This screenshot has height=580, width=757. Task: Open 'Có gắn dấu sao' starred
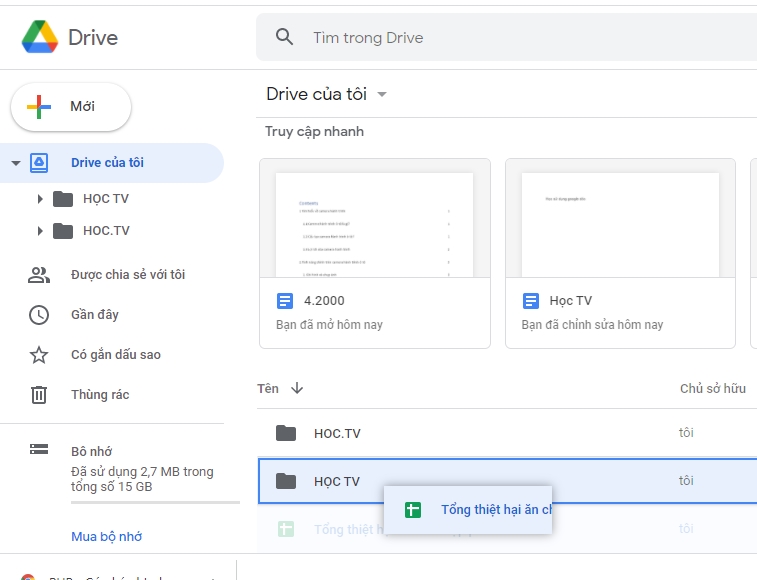point(116,355)
